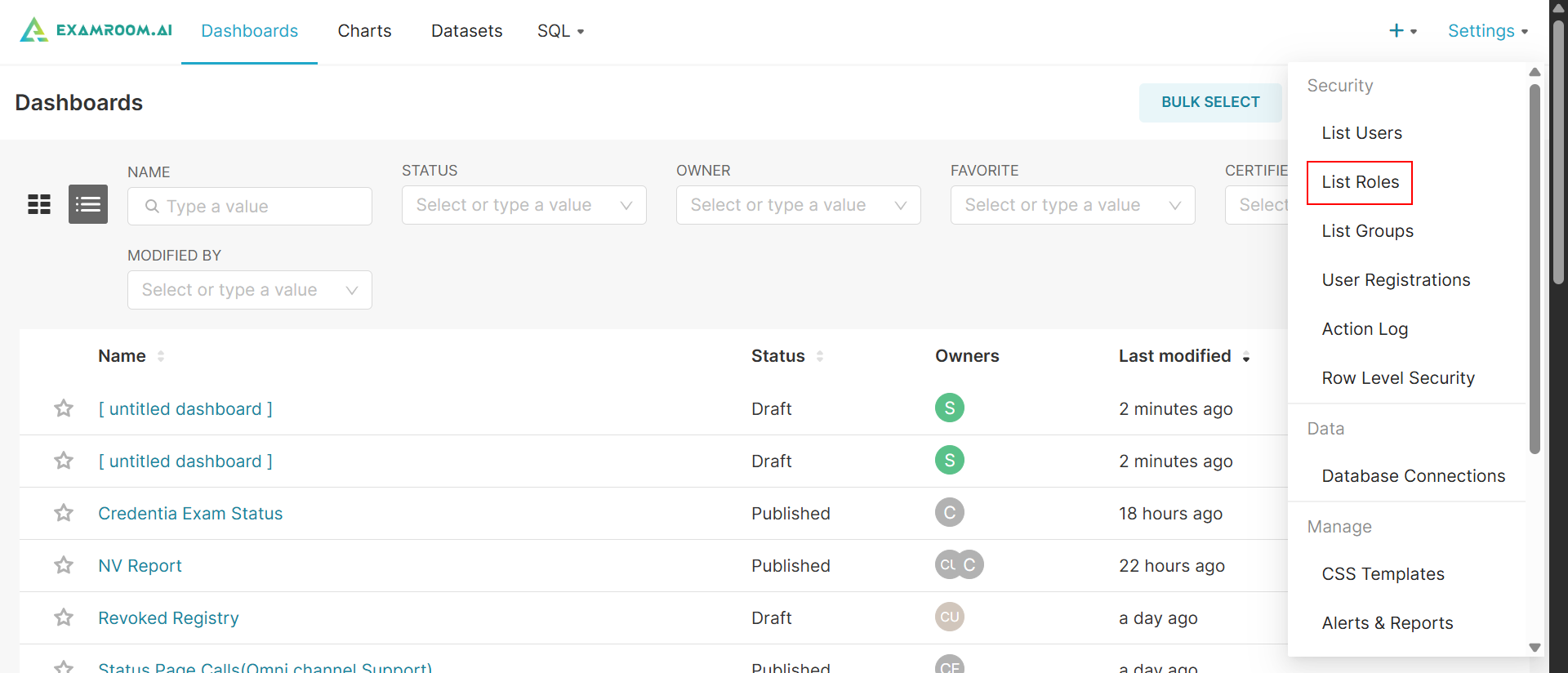Switch to card grid view

click(39, 204)
